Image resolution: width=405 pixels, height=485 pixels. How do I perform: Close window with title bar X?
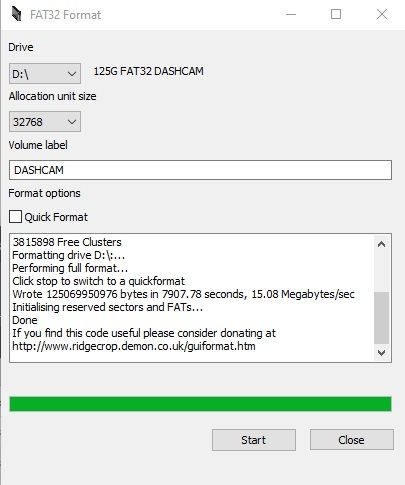click(382, 14)
